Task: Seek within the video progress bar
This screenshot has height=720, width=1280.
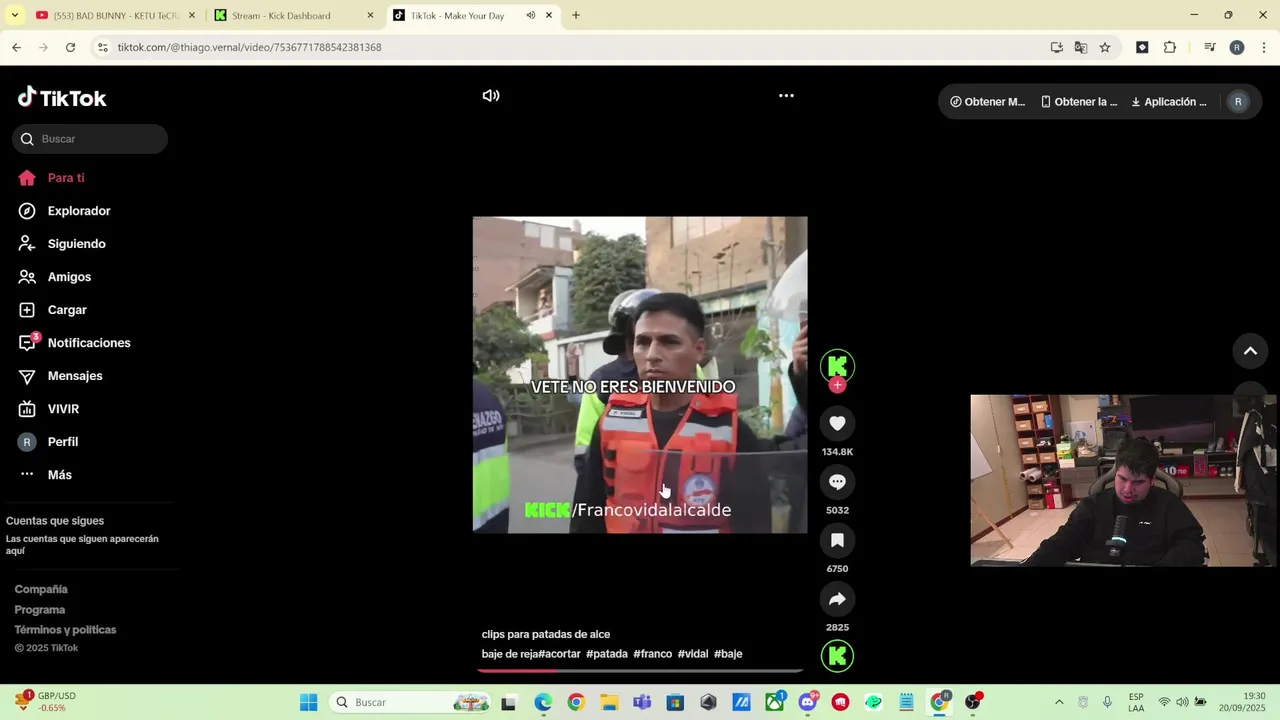Action: click(640, 670)
